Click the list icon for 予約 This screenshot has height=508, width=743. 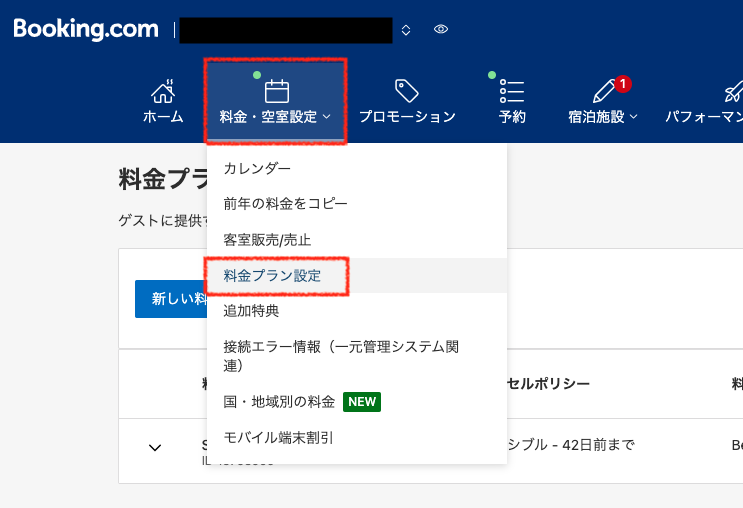[x=512, y=92]
